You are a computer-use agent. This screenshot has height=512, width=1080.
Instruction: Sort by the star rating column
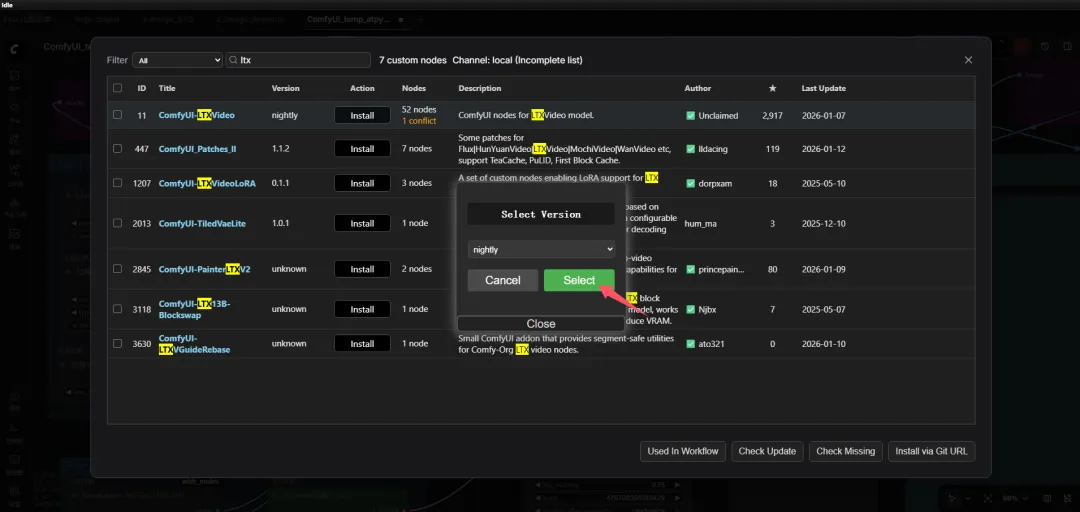773,88
